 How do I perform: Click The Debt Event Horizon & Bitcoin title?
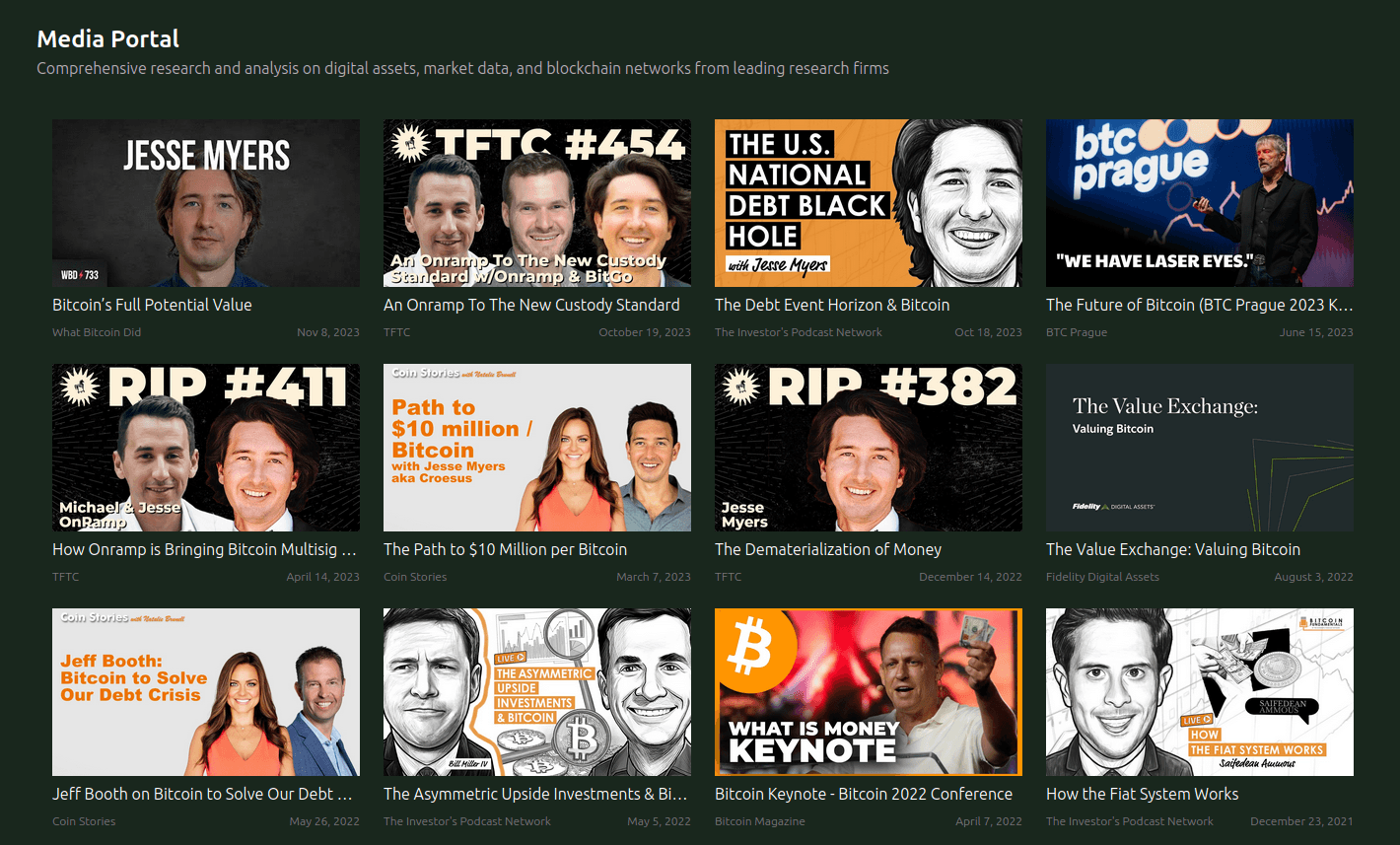click(x=832, y=305)
